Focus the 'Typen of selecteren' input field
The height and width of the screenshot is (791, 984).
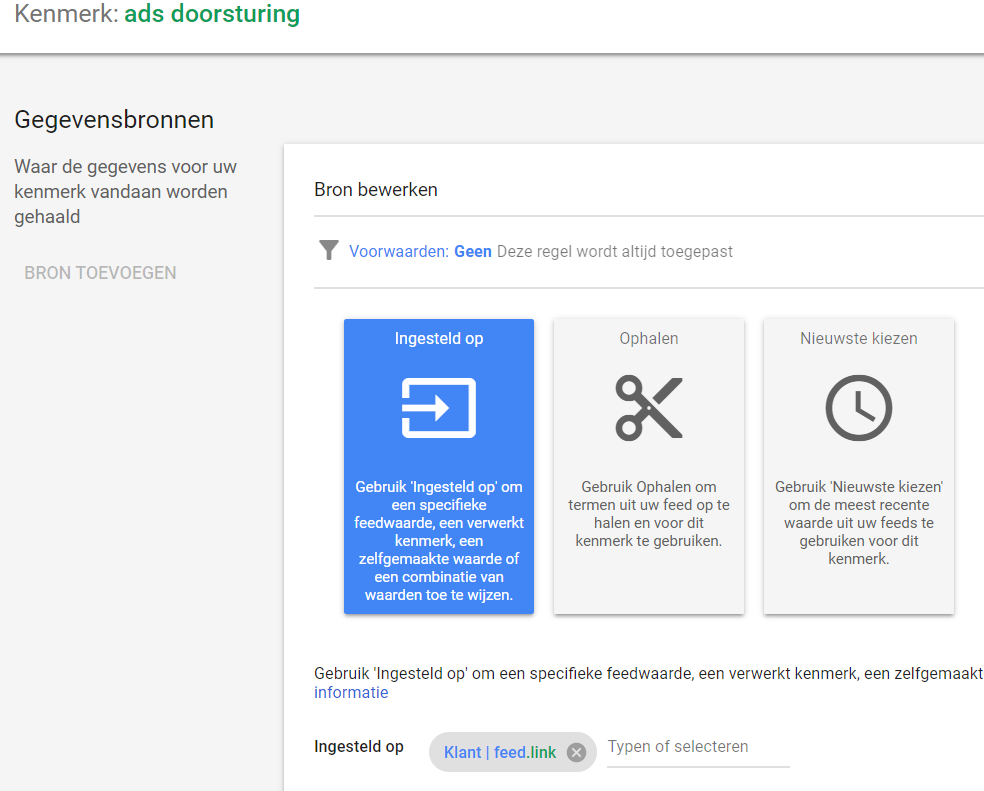click(697, 747)
